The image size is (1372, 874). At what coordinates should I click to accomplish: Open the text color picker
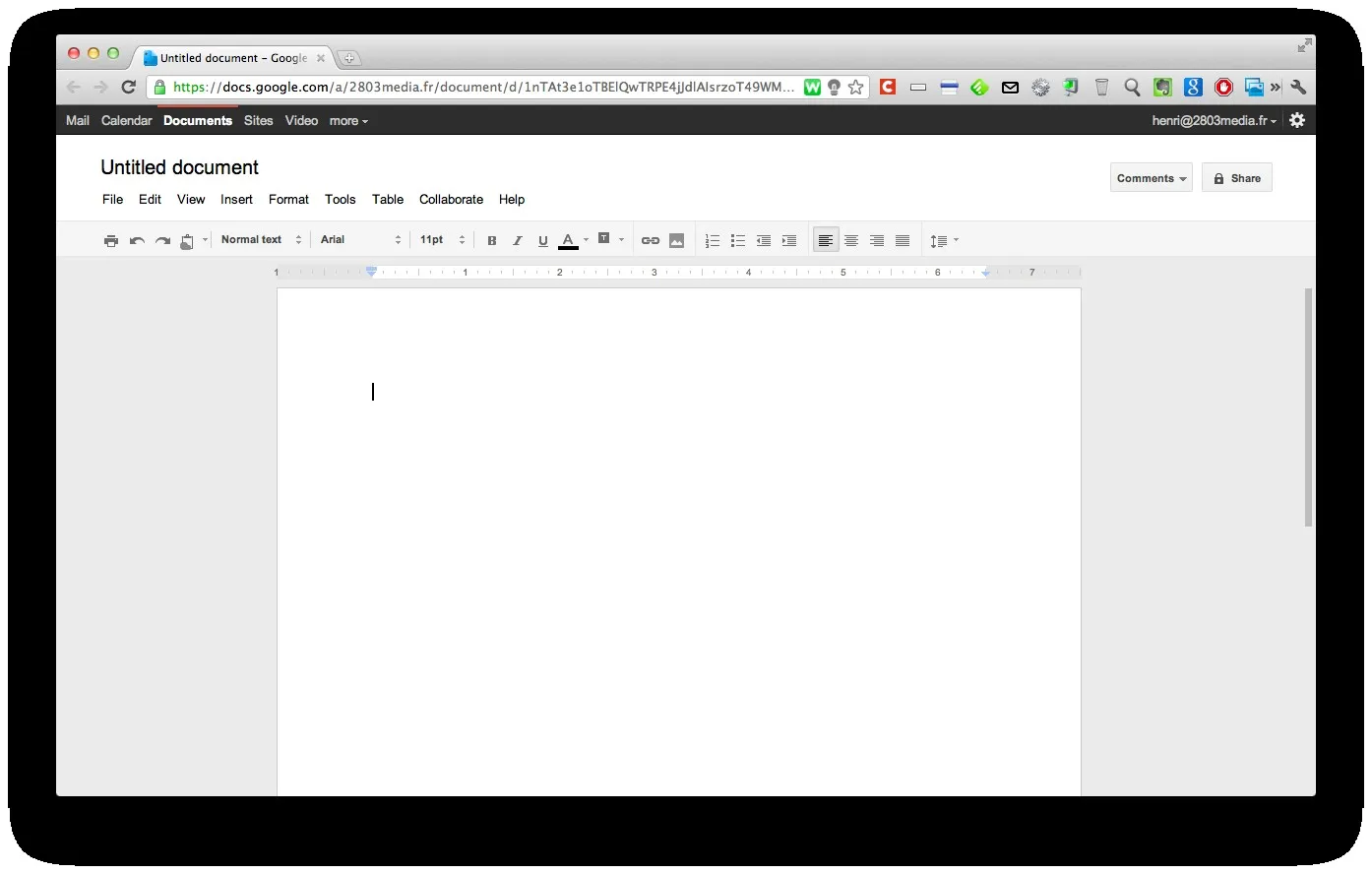[x=573, y=241]
